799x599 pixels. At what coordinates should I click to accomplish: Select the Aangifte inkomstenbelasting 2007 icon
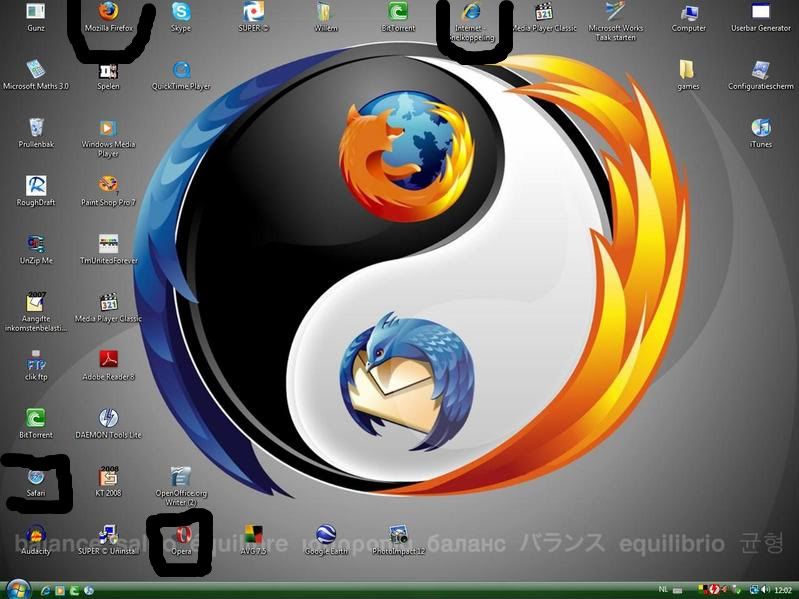tap(36, 311)
